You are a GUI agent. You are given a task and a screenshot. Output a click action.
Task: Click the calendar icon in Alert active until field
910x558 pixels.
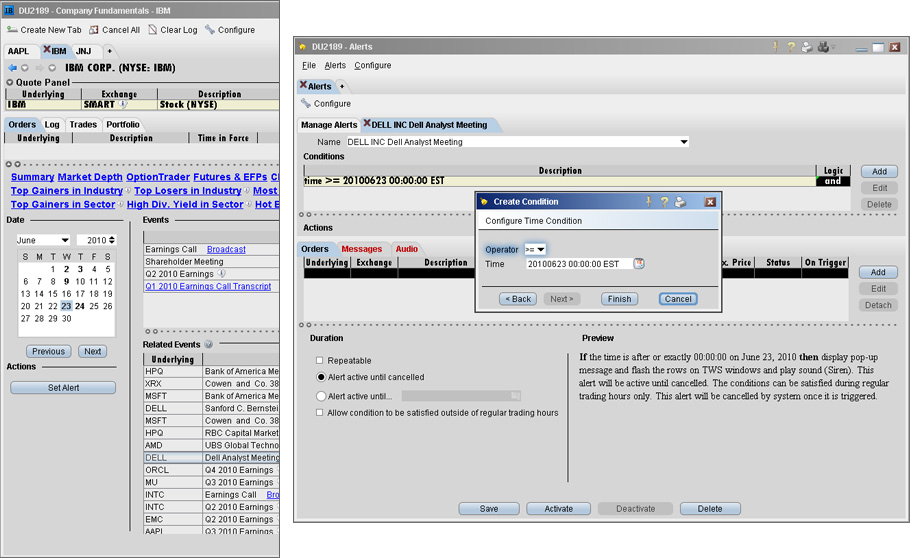515,396
